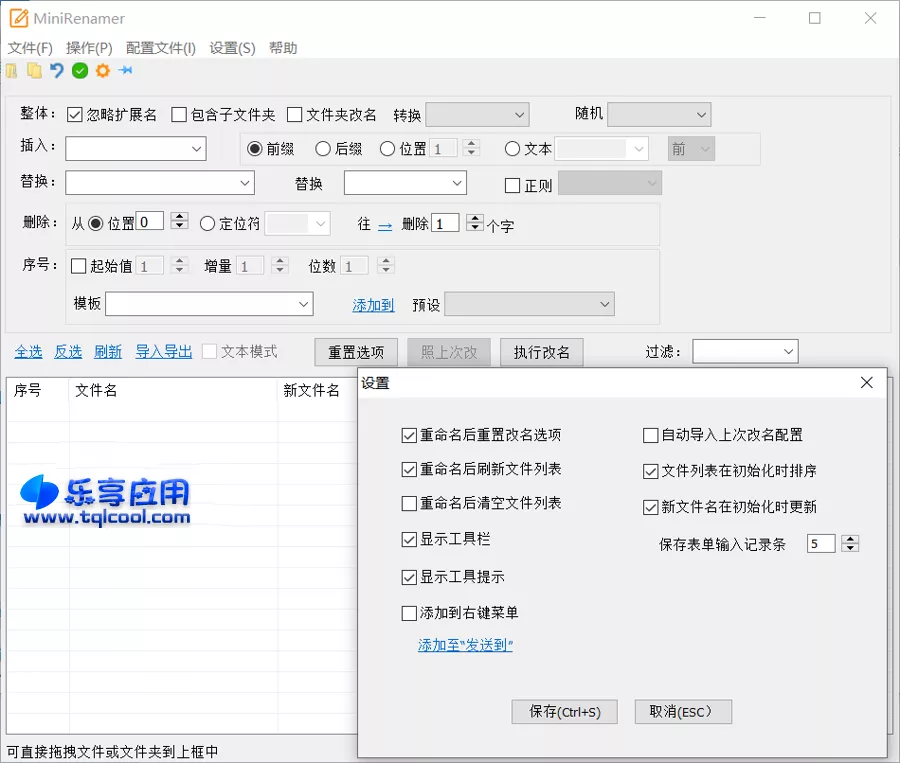Click the down stepper for 保存表单输入记录条

[x=849, y=547]
